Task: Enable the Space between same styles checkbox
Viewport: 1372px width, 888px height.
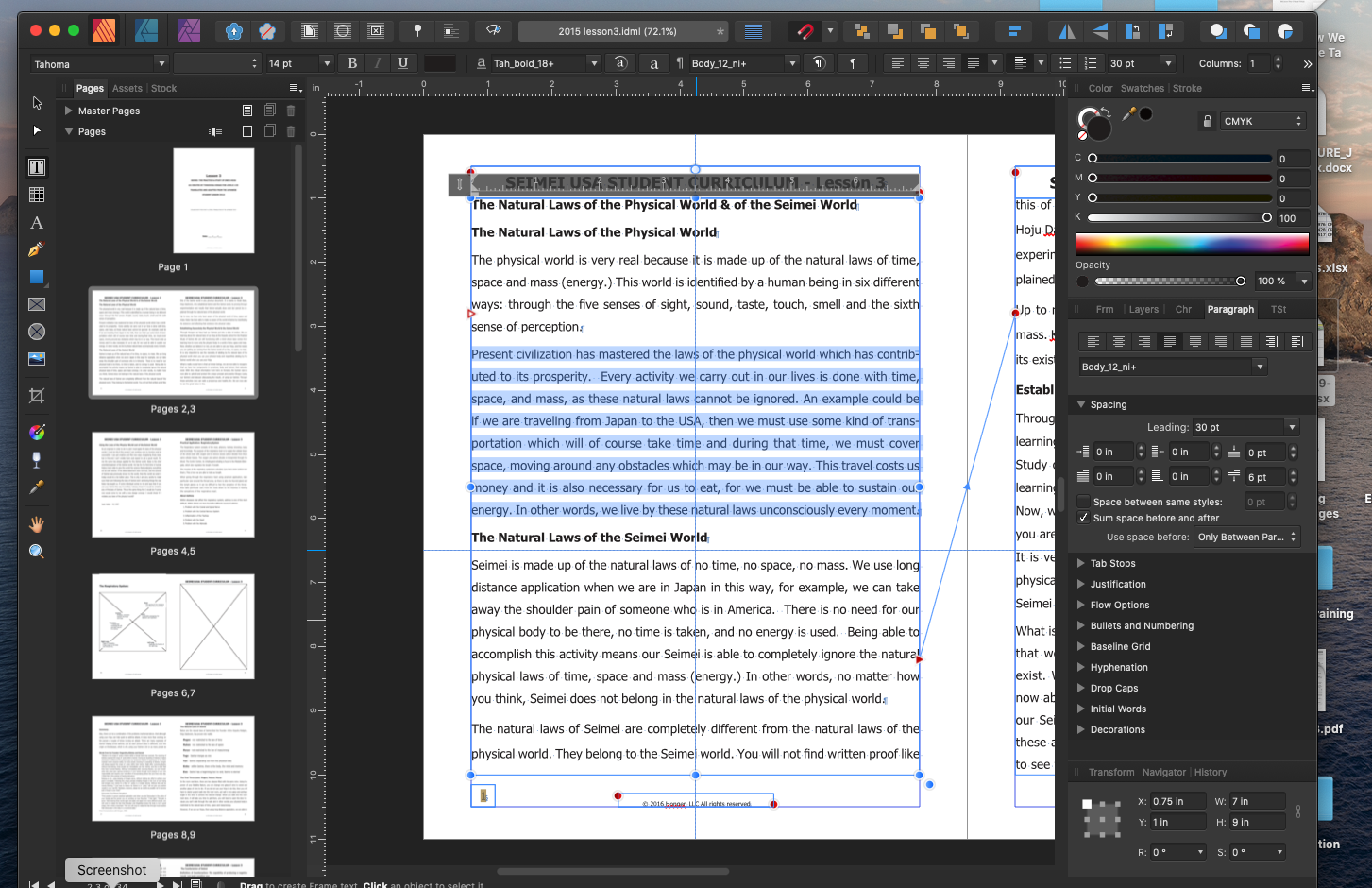Action: [1082, 501]
